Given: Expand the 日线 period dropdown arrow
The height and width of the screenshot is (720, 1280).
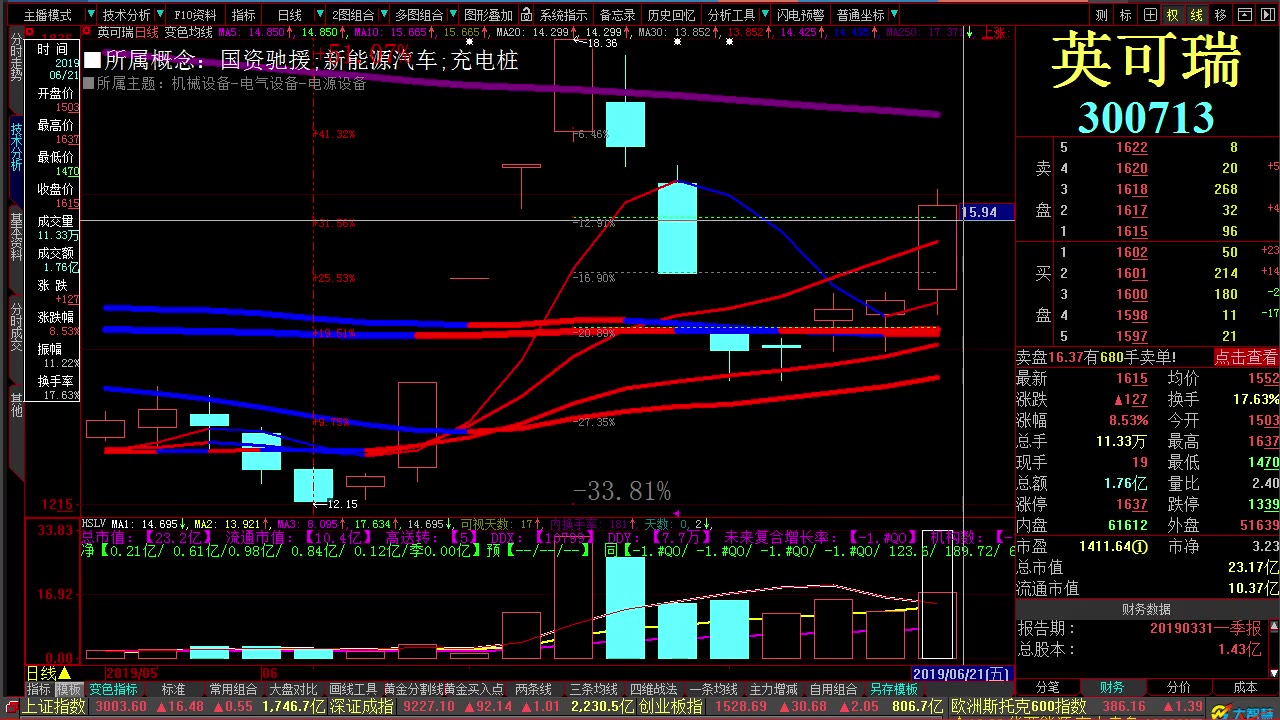Looking at the screenshot, I should point(320,15).
